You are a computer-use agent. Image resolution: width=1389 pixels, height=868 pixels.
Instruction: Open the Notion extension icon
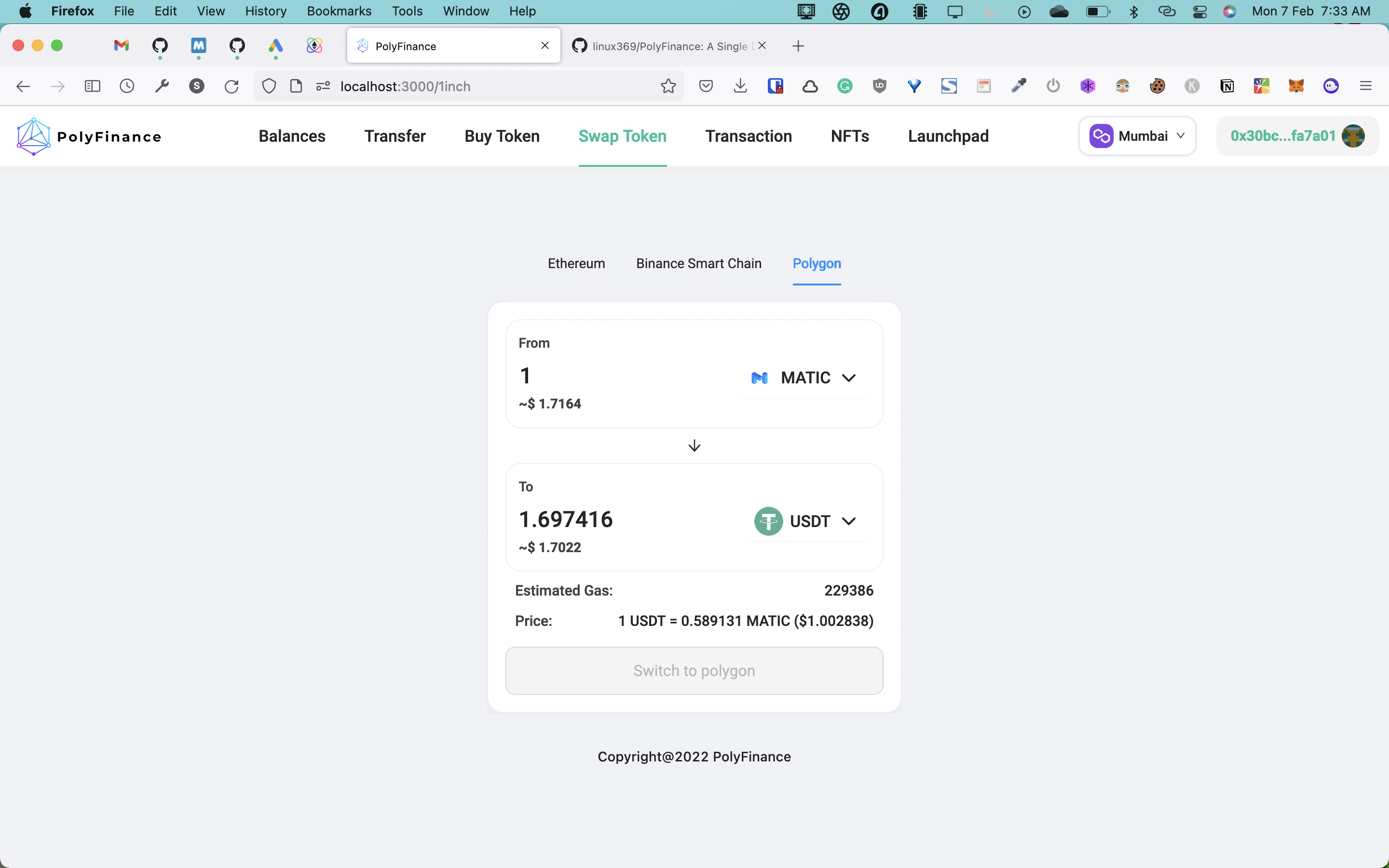[x=1226, y=86]
